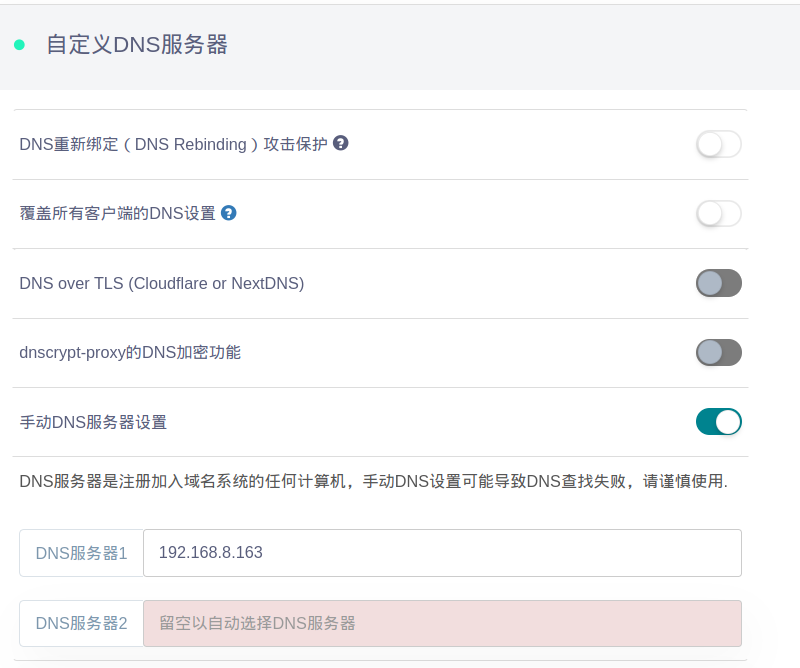Click DNS over TLS (Cloudflare or NextDNS) label

[x=161, y=283]
